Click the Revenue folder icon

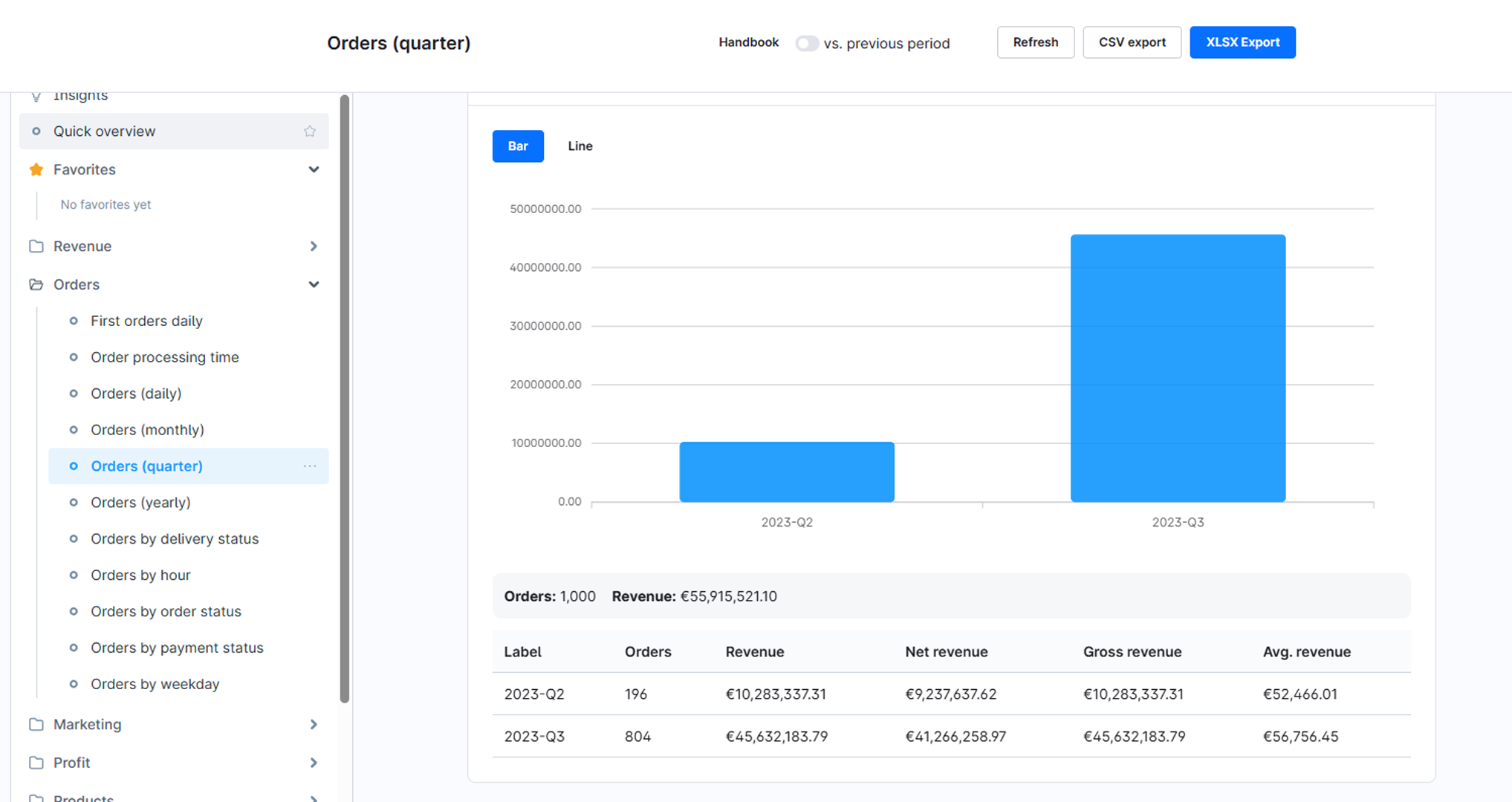point(36,246)
